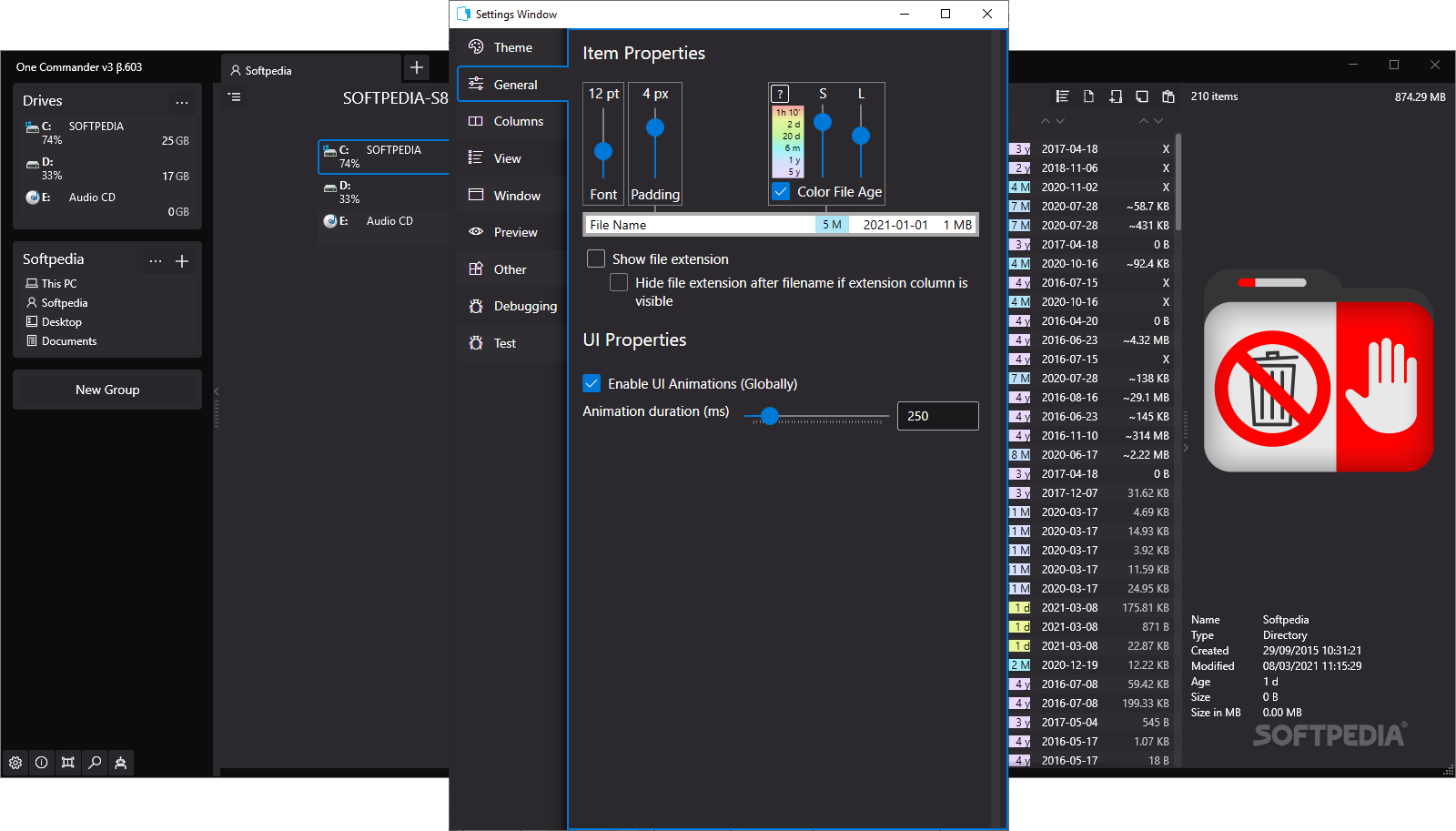Open the Debugging settings tab
Viewport: 1456px width, 831px height.
pos(512,306)
